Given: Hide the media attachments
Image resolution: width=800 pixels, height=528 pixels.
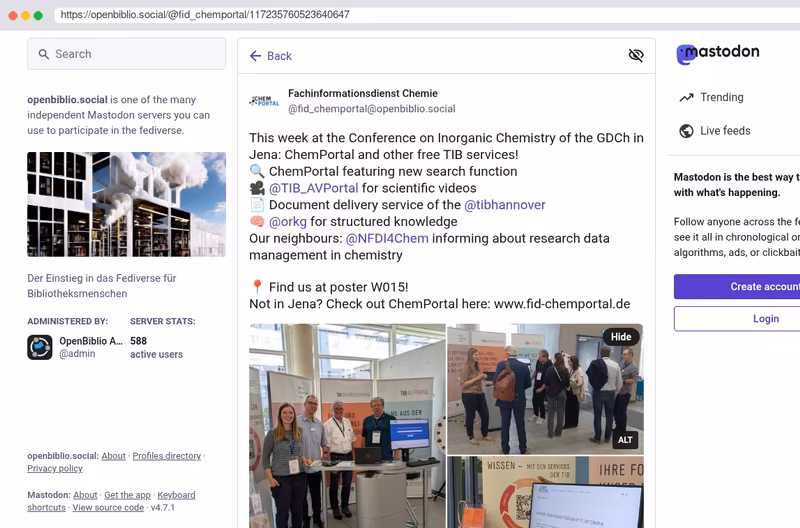Looking at the screenshot, I should click(x=621, y=337).
